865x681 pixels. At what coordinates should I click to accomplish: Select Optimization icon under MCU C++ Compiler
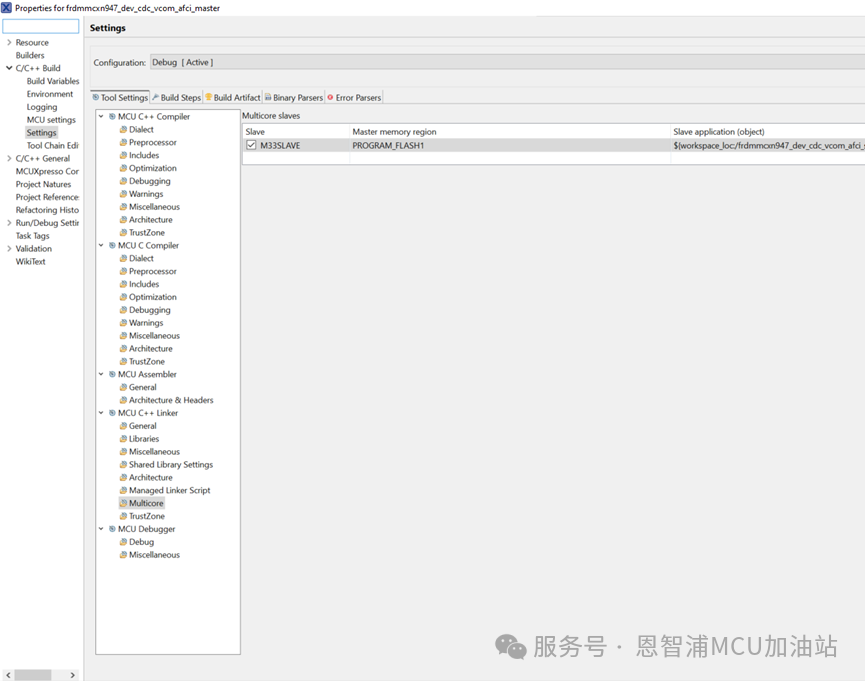124,168
